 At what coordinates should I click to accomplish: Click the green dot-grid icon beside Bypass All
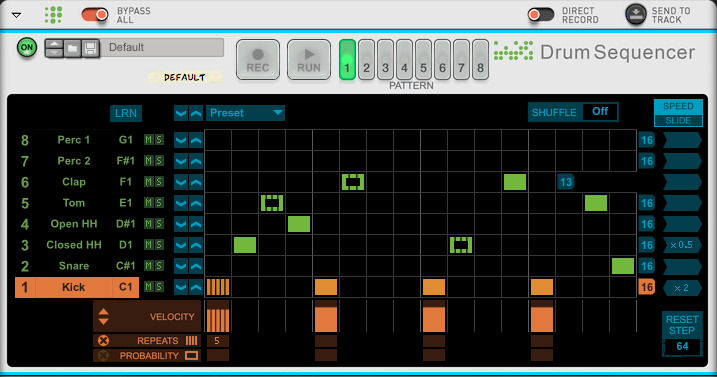click(54, 15)
